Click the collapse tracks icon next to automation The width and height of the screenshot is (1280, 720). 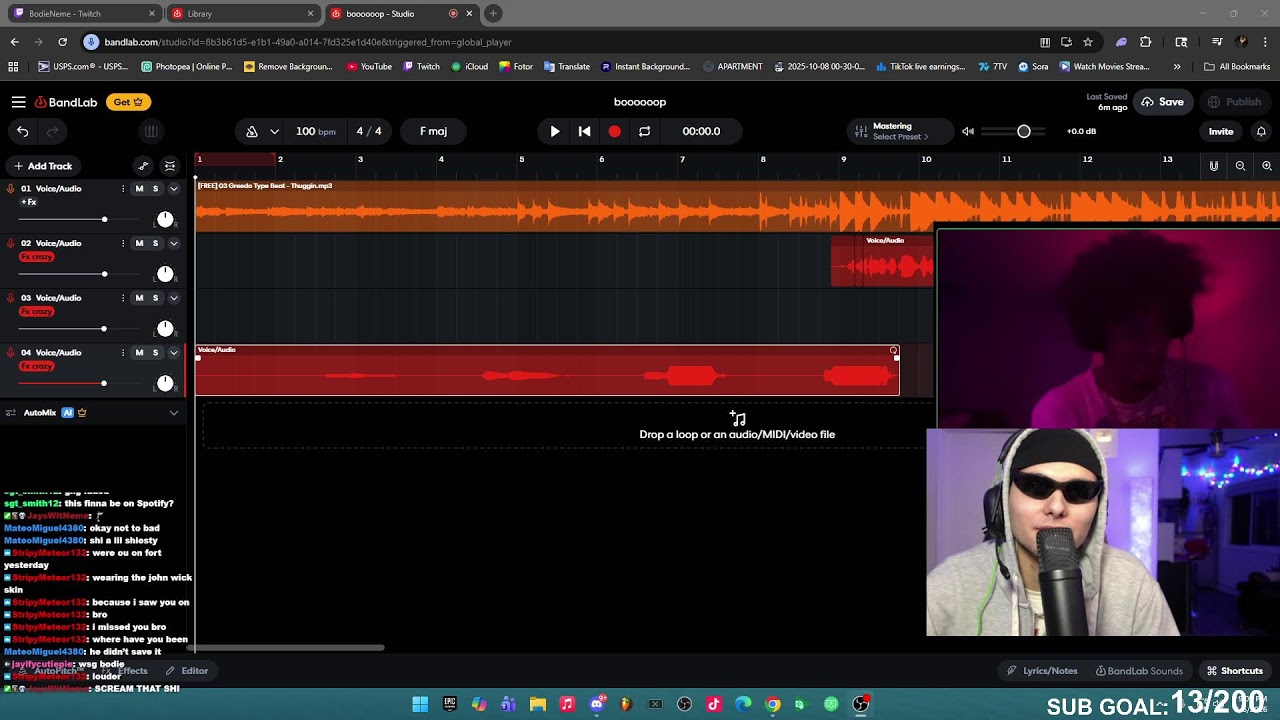click(x=170, y=166)
